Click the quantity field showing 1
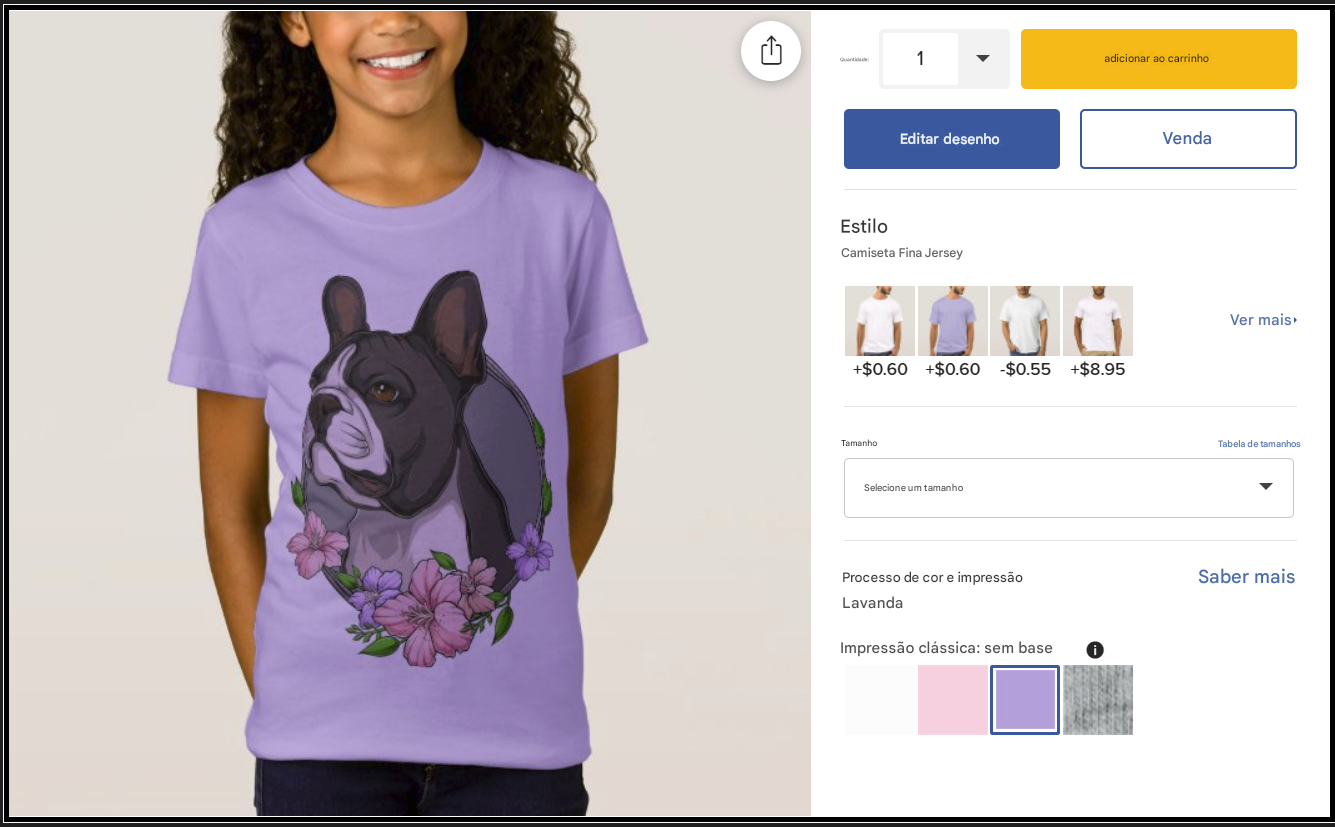 [x=920, y=58]
